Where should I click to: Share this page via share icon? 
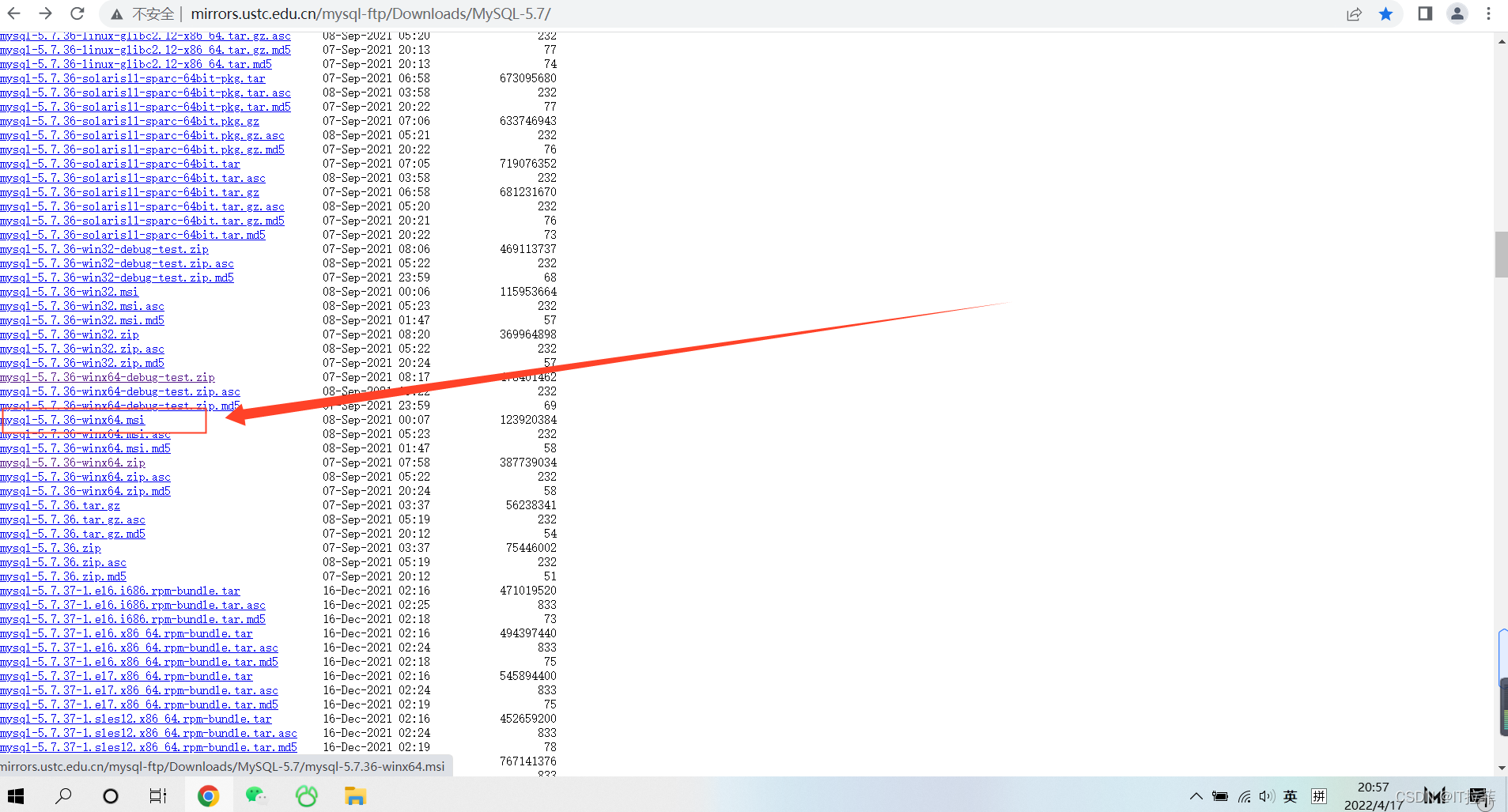pyautogui.click(x=1354, y=14)
